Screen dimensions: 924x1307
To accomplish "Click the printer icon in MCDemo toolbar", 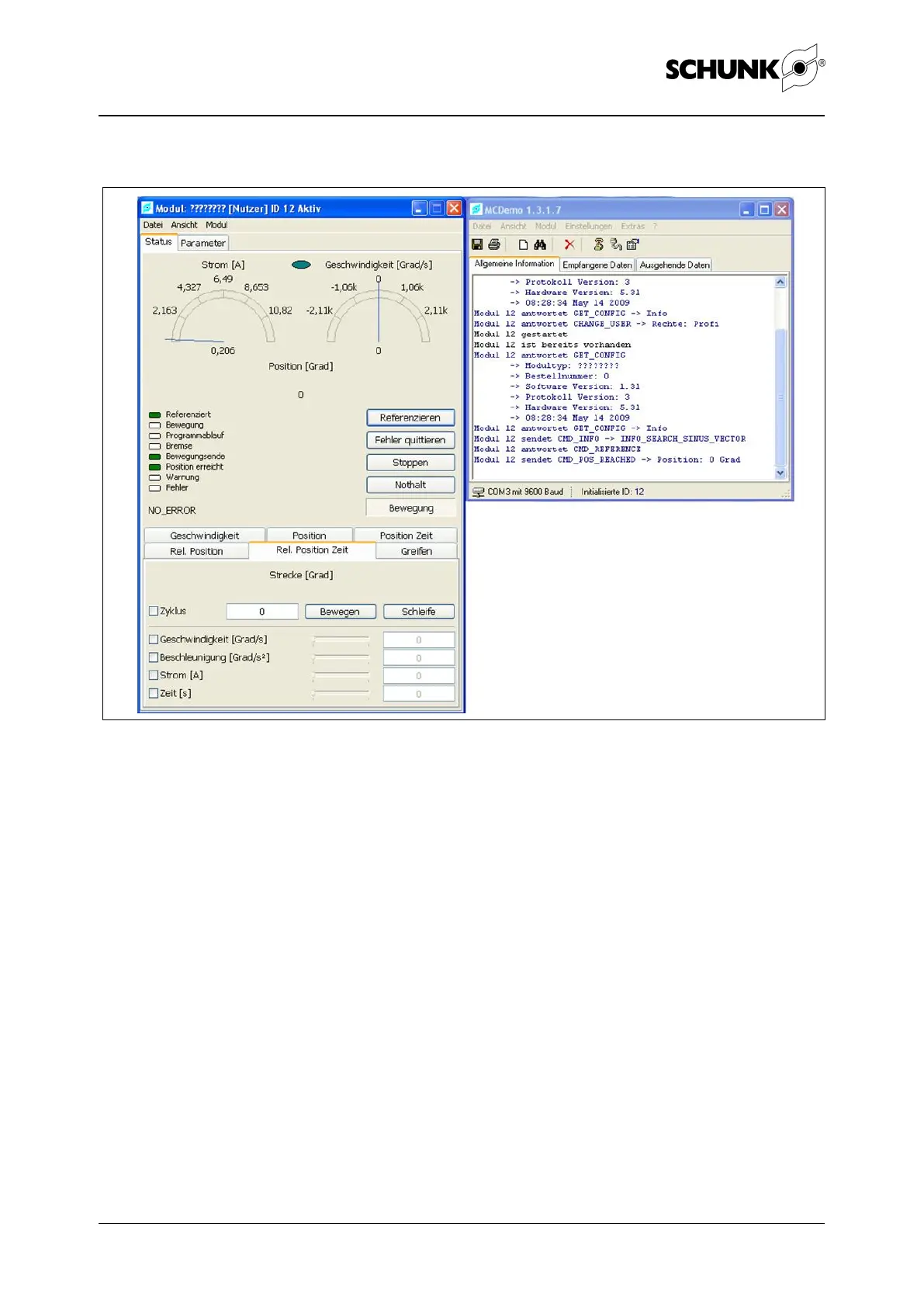I will pyautogui.click(x=494, y=244).
